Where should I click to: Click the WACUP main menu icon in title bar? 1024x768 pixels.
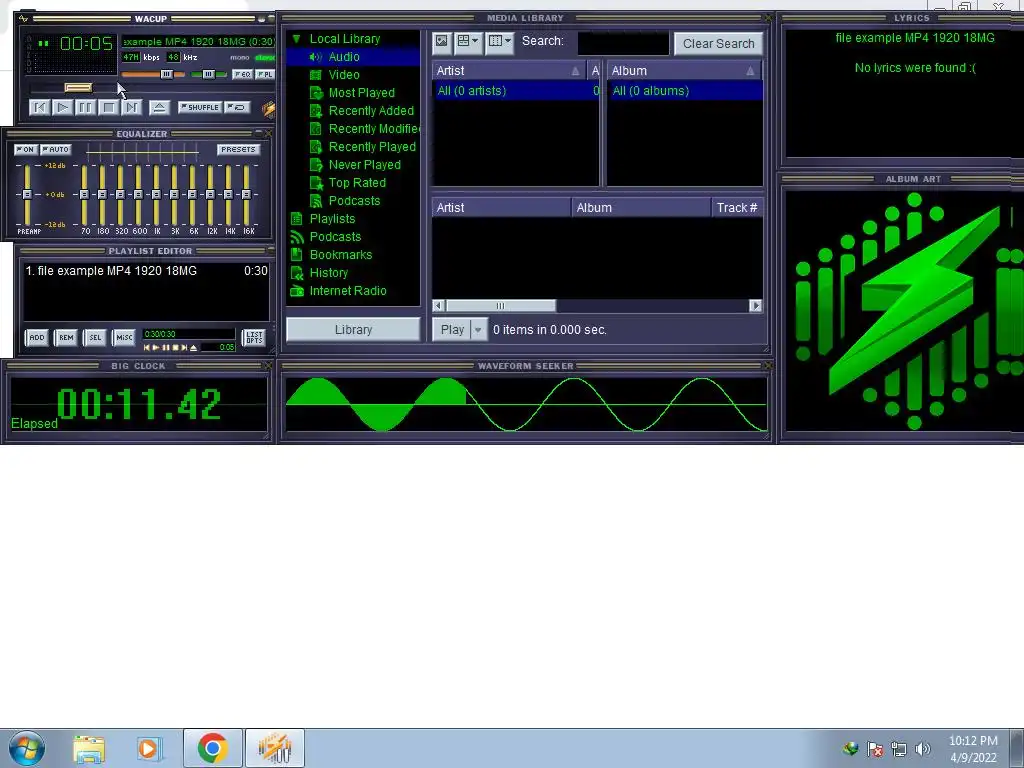24,18
